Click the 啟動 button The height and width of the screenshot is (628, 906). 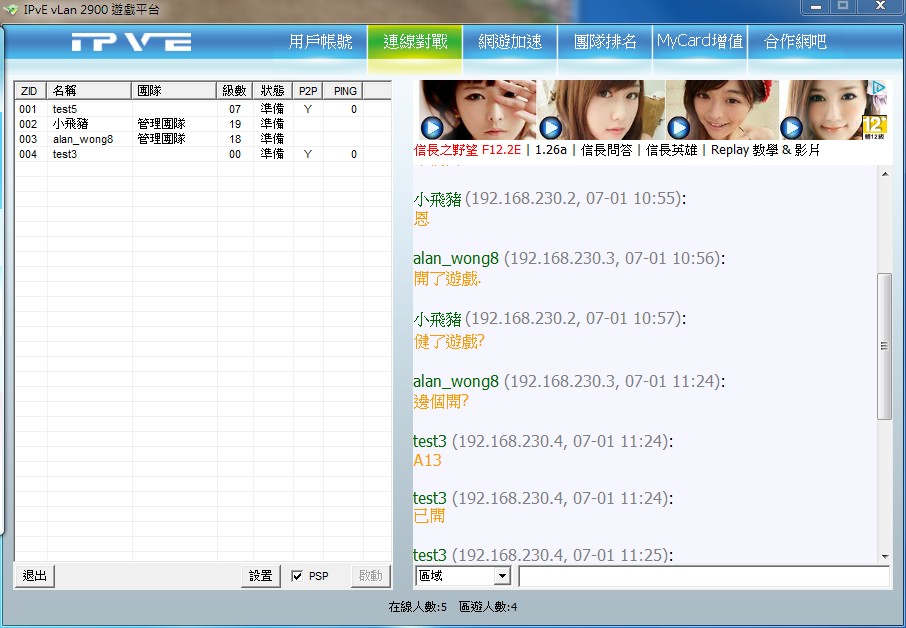[370, 575]
